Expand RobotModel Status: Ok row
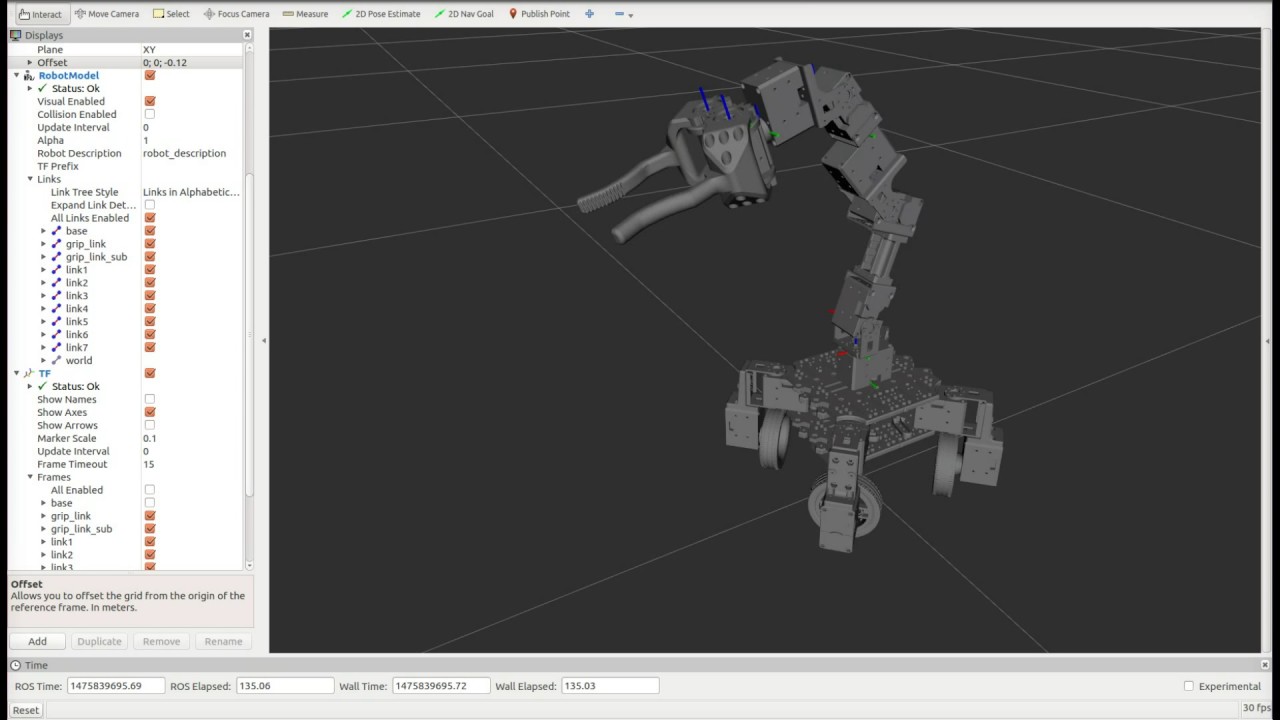 (30, 89)
